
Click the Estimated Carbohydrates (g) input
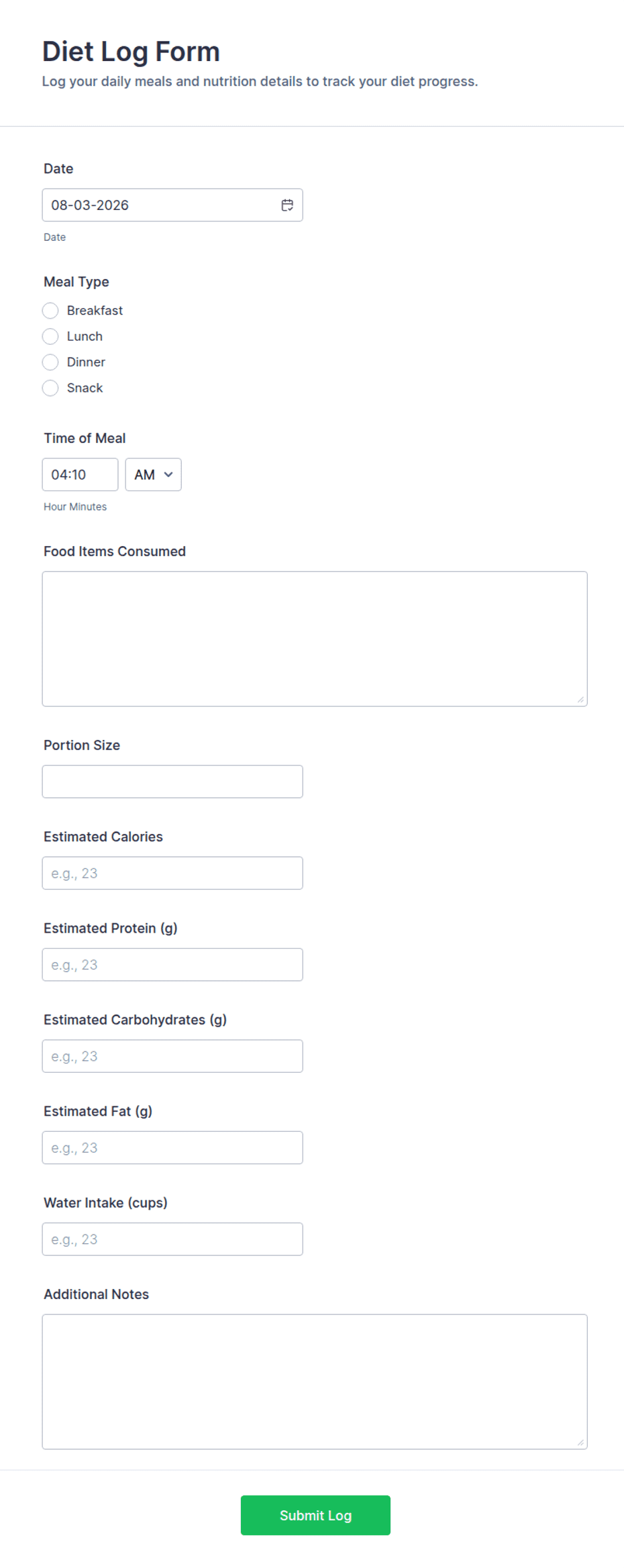(x=172, y=1056)
